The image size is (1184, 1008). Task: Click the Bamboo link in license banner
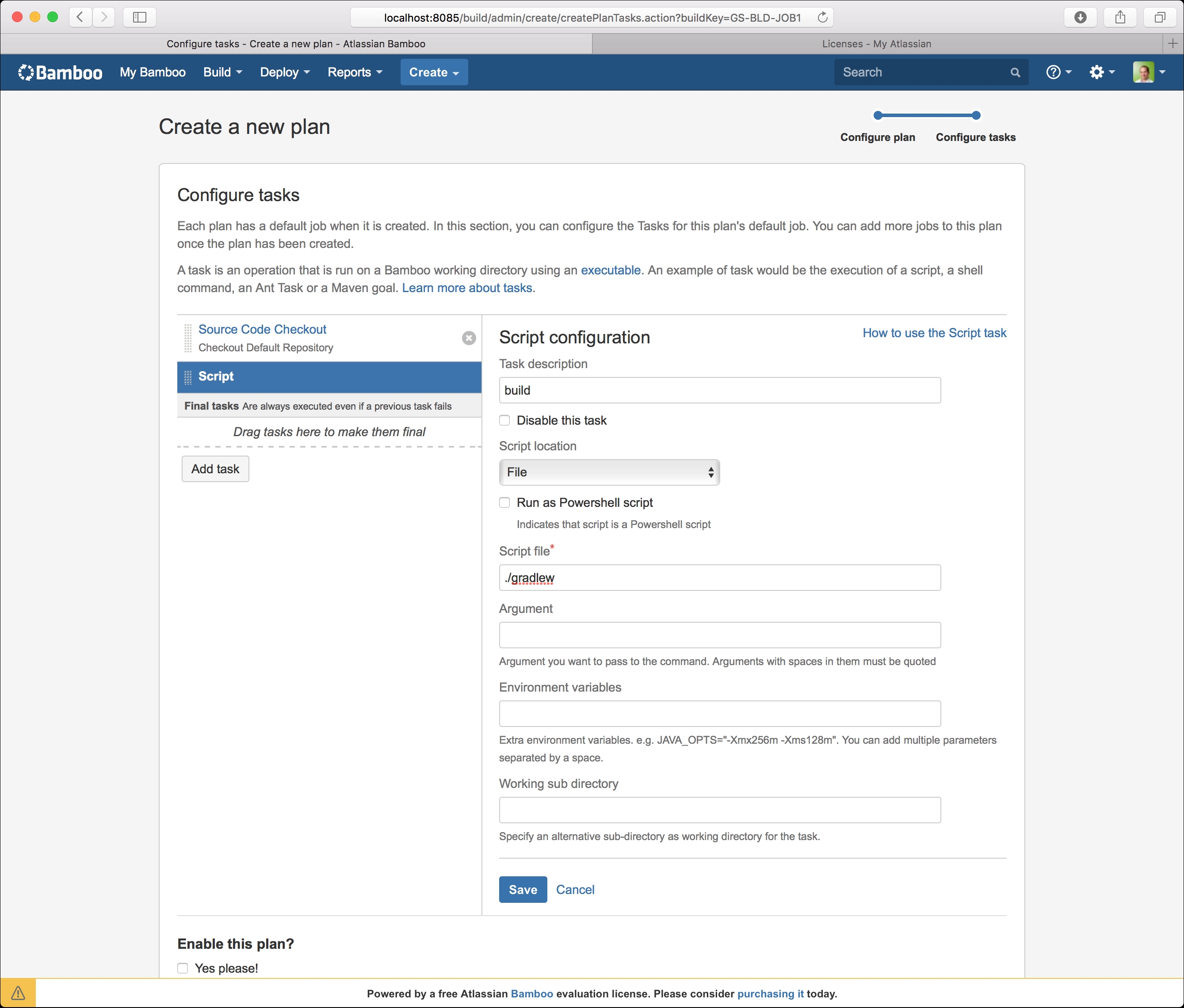531,994
